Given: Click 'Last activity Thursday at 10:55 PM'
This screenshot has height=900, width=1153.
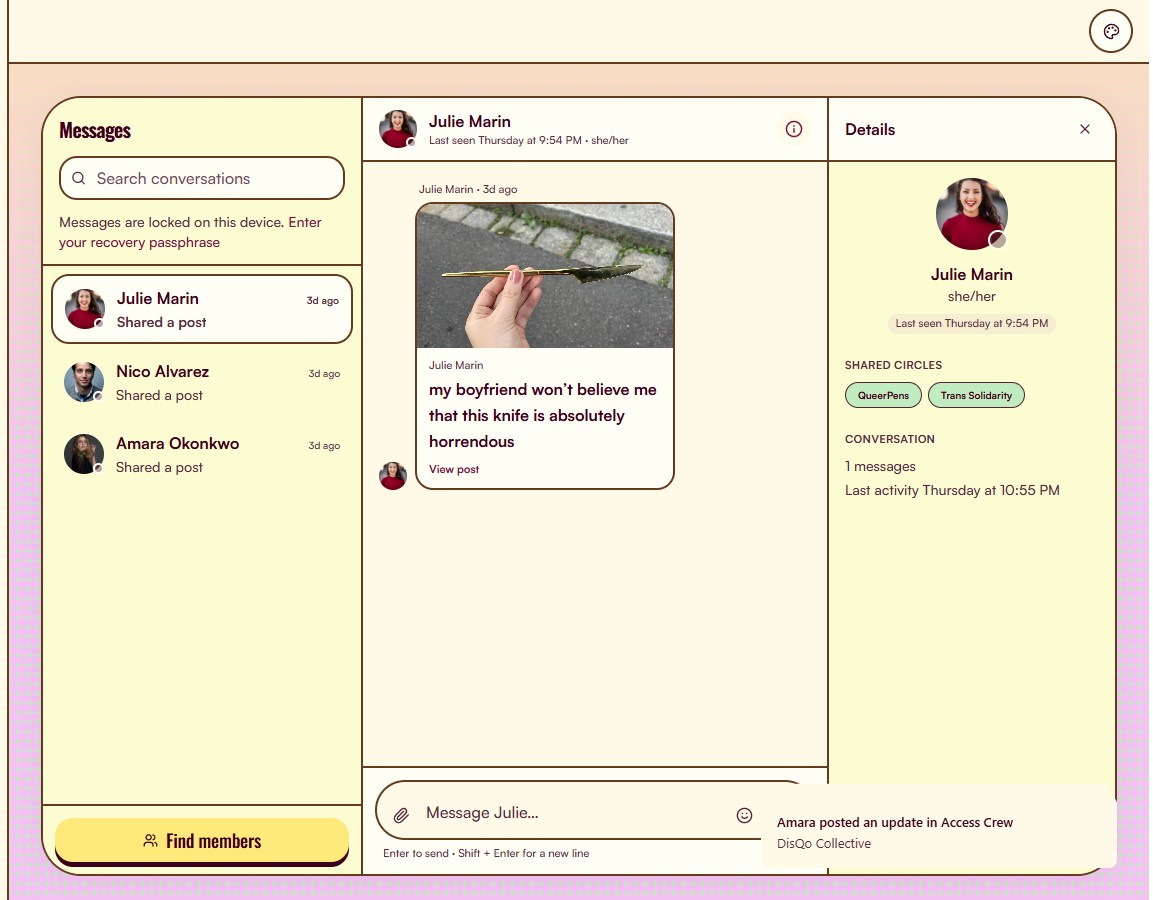Looking at the screenshot, I should 952,490.
